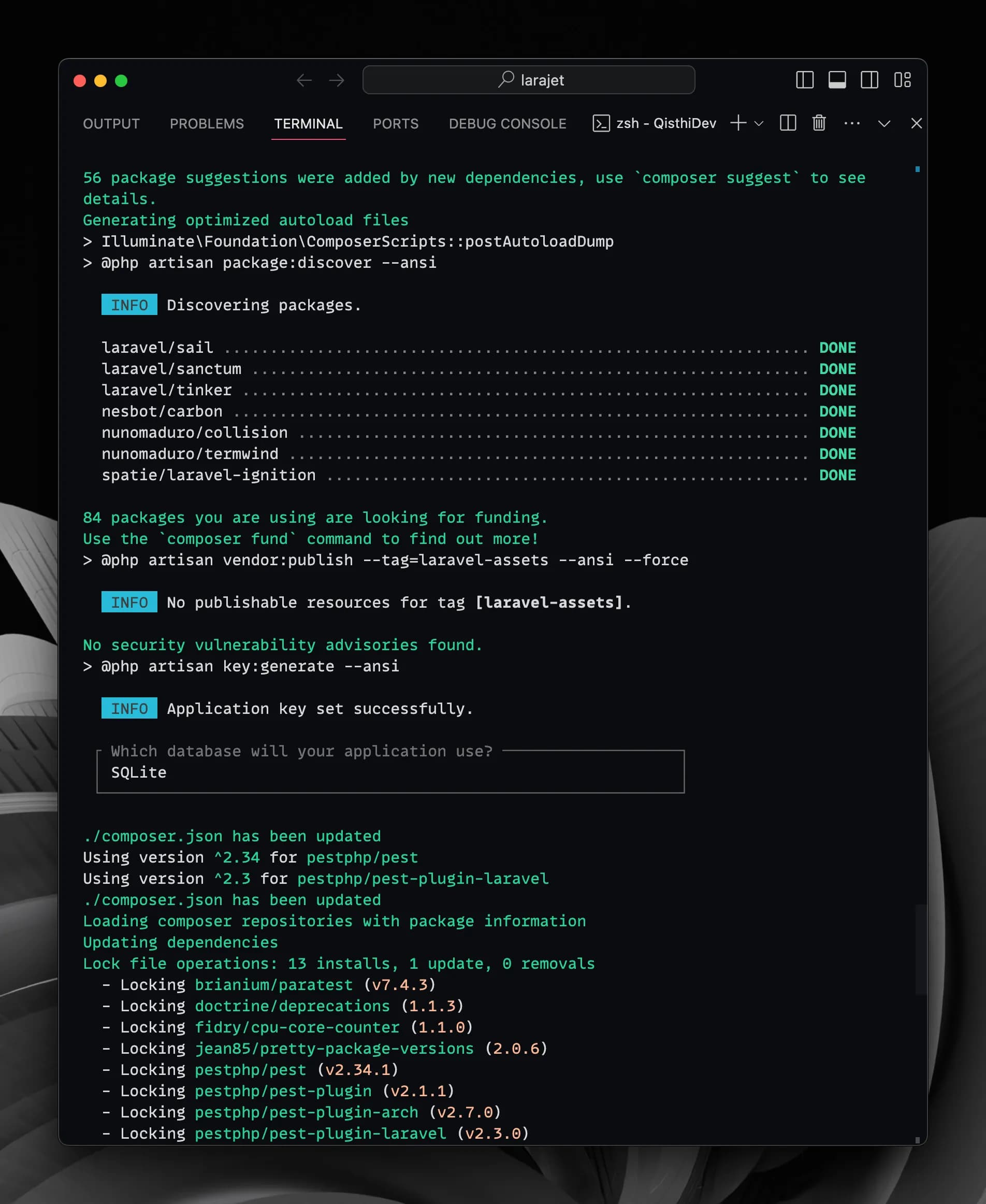
Task: Collapse the panel with the chevron
Action: [x=884, y=123]
